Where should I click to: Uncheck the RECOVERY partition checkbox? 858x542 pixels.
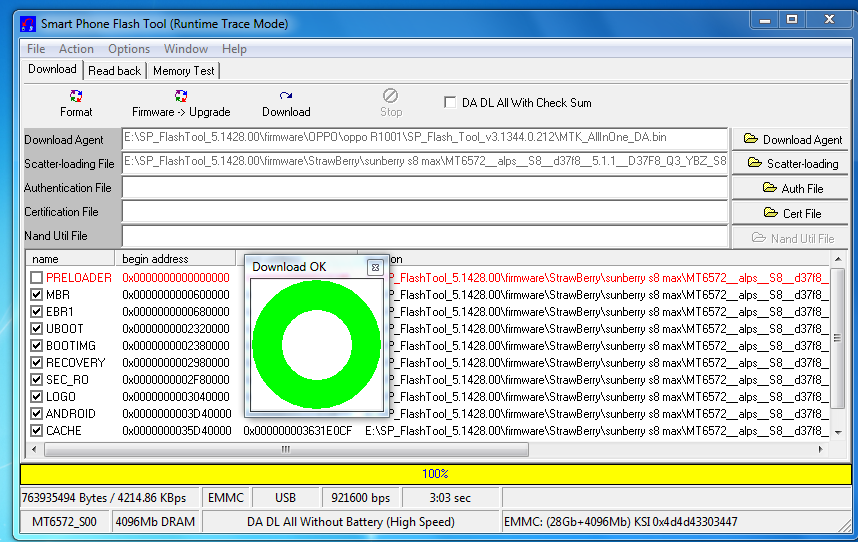36,363
